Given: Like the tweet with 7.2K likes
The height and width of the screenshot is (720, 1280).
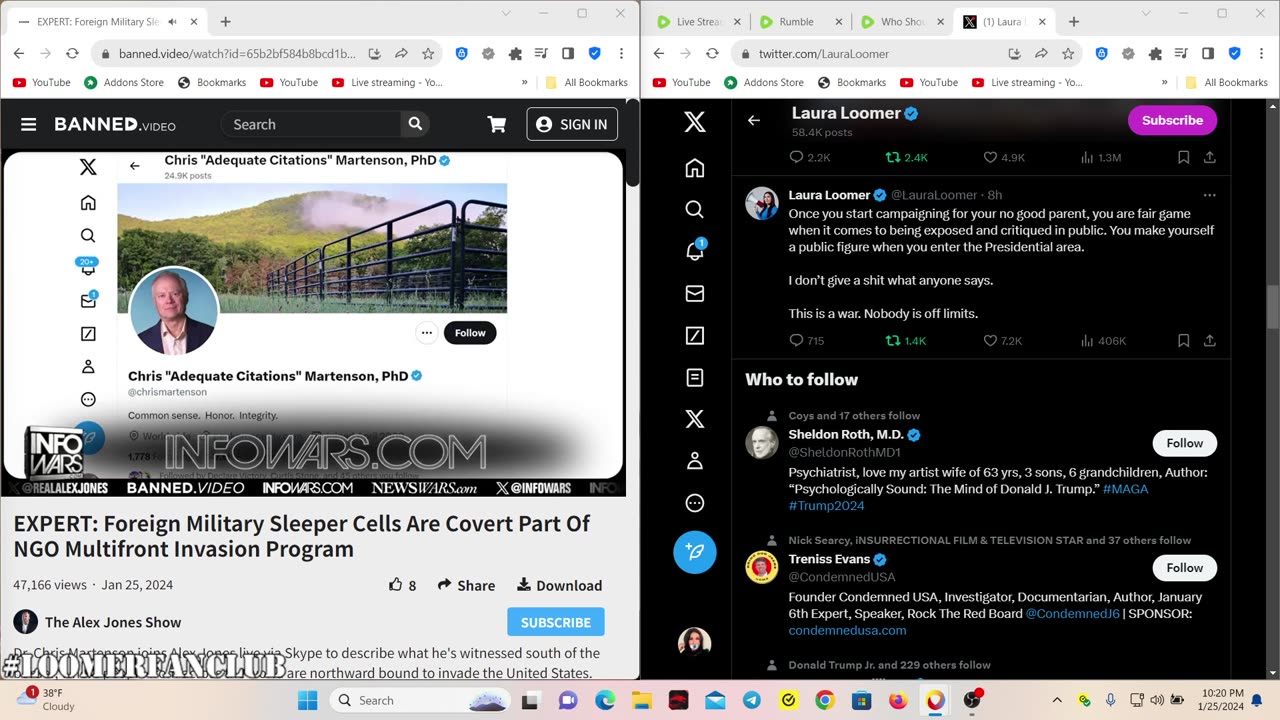Looking at the screenshot, I should point(990,340).
